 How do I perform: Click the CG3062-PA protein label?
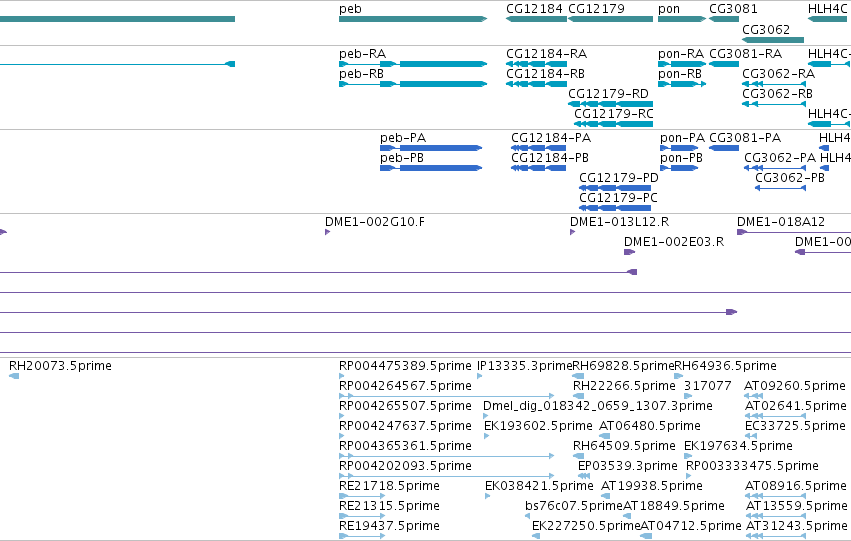780,158
